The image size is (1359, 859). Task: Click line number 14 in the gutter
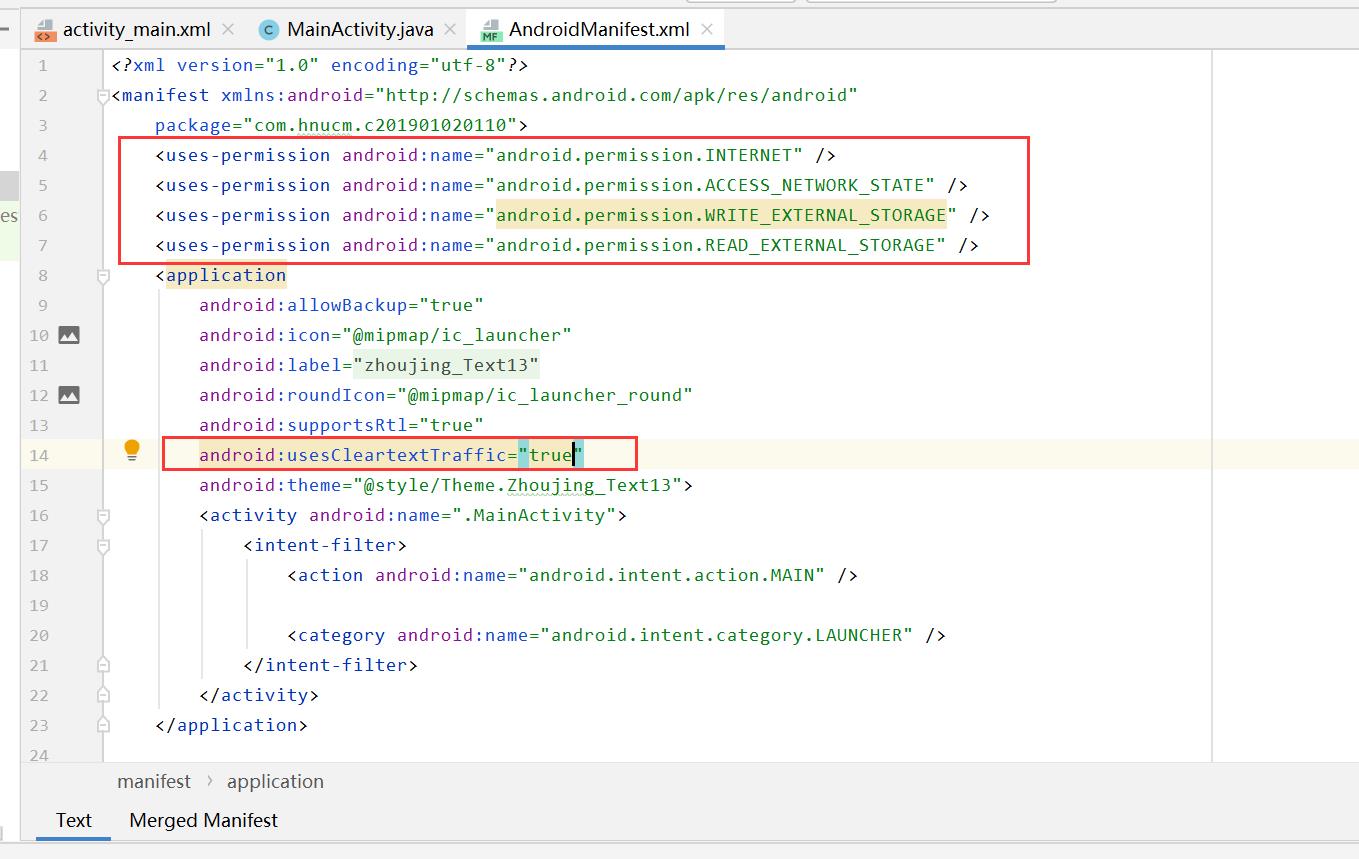[x=38, y=455]
